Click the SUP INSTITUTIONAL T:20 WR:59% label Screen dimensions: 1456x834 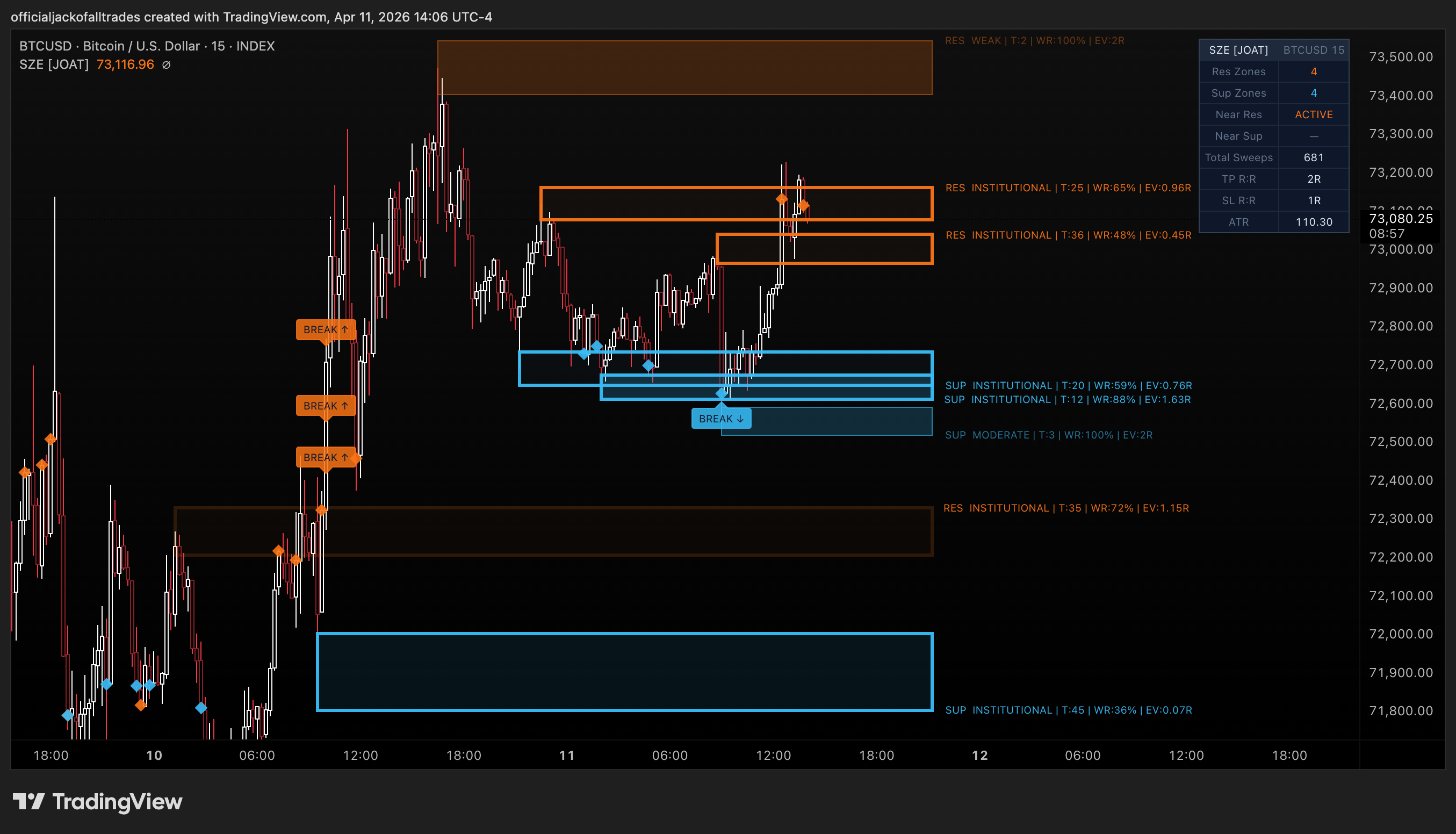pyautogui.click(x=1069, y=385)
